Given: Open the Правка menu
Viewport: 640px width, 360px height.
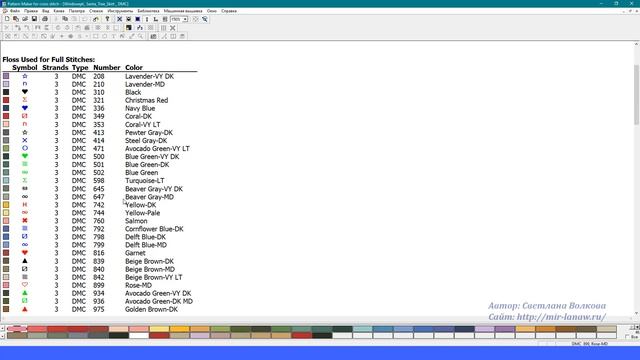Looking at the screenshot, I should coord(31,11).
